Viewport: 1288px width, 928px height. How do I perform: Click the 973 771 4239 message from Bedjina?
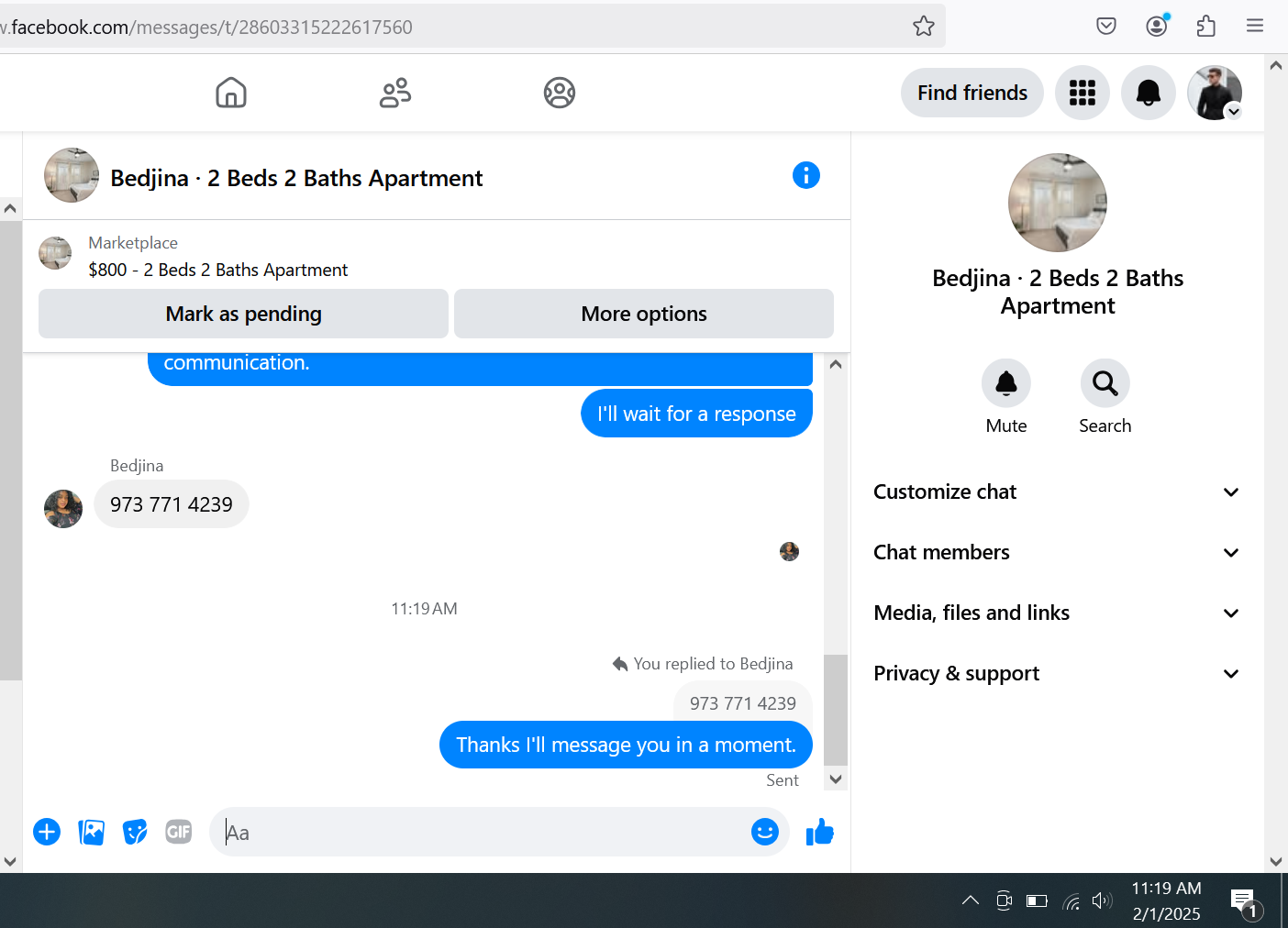click(172, 504)
